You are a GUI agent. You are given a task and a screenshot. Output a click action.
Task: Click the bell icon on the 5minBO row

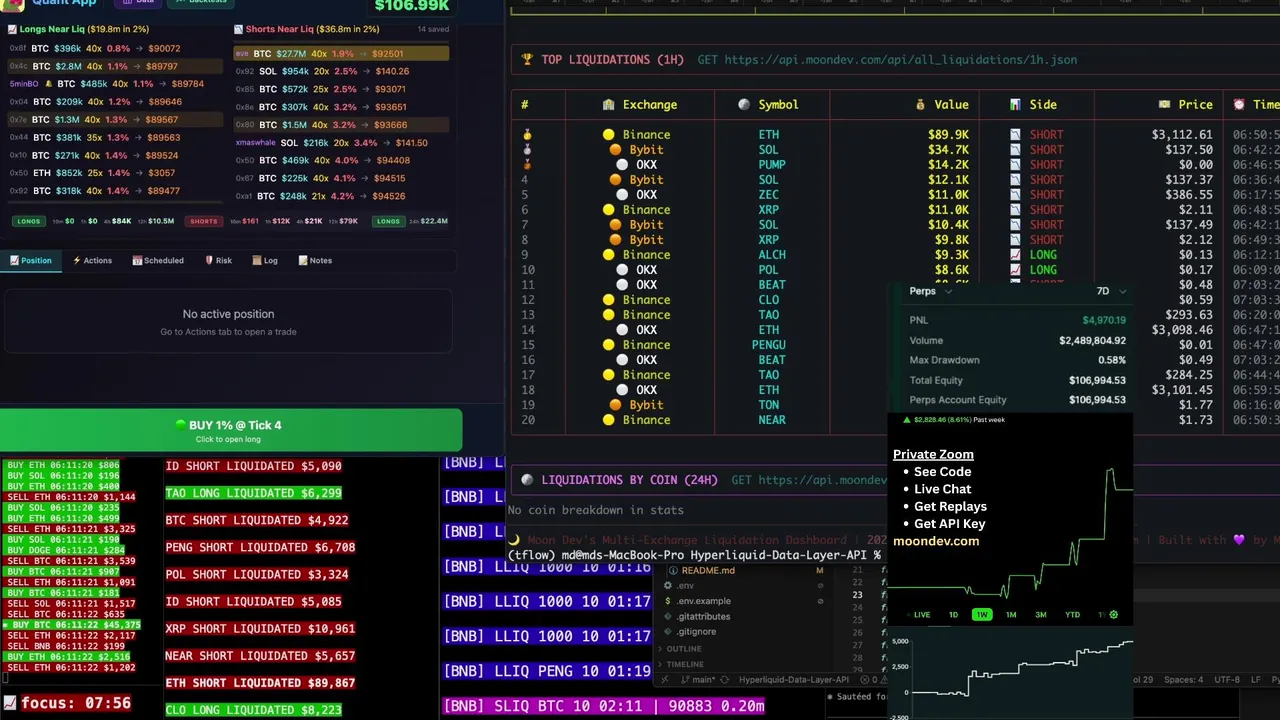49,84
